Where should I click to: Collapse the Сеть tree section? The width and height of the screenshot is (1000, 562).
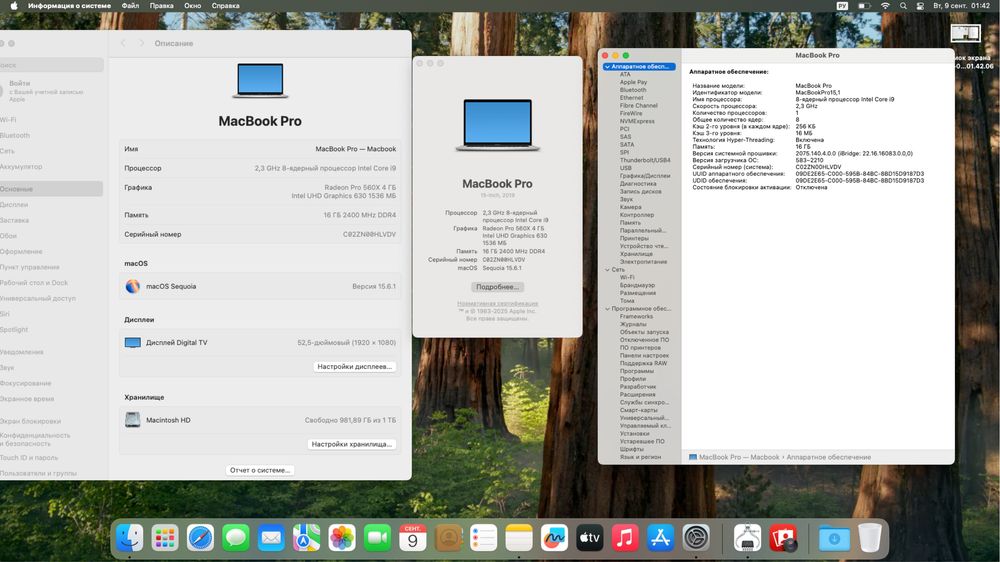point(607,270)
